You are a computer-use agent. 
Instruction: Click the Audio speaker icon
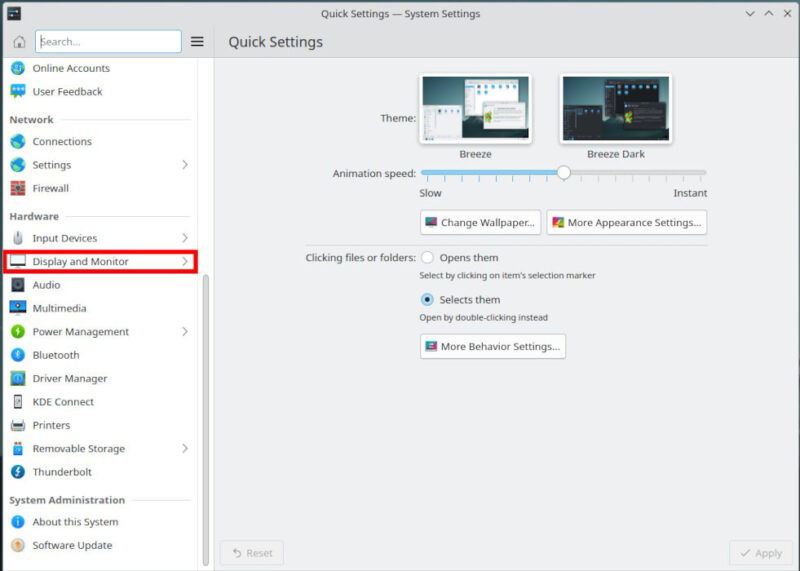point(18,285)
